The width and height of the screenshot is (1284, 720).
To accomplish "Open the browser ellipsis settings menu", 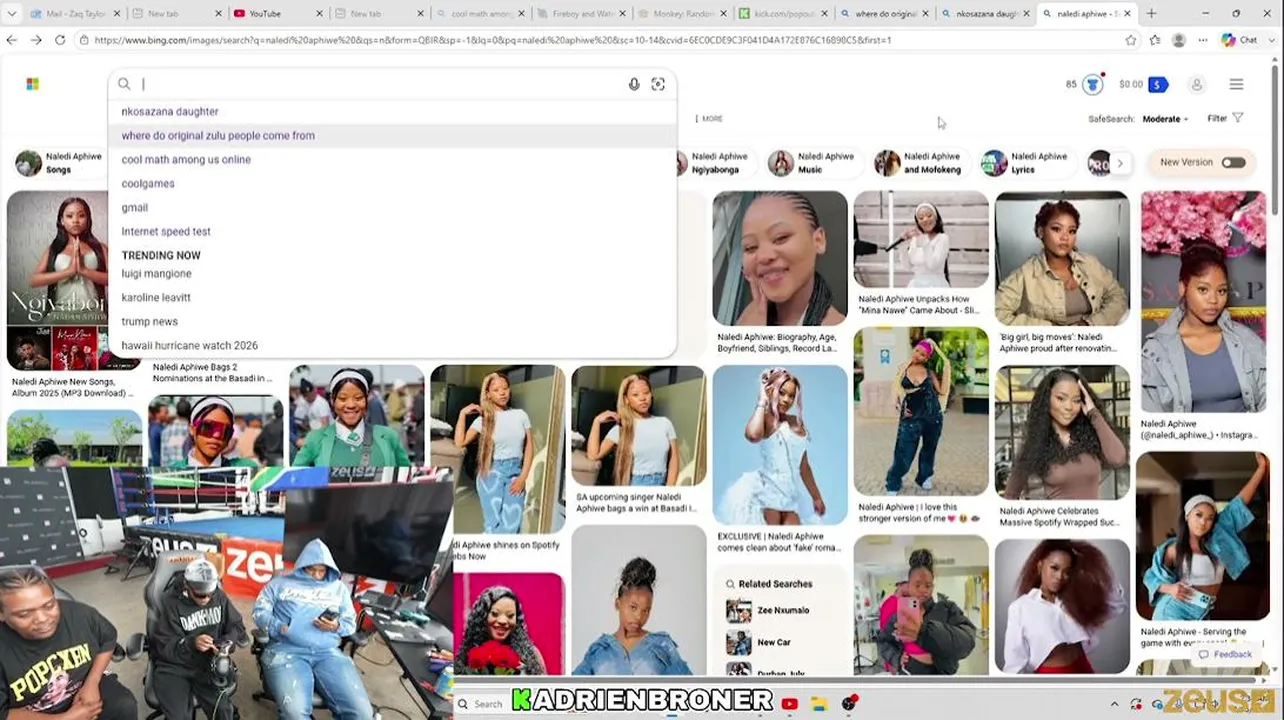I will tap(1203, 40).
